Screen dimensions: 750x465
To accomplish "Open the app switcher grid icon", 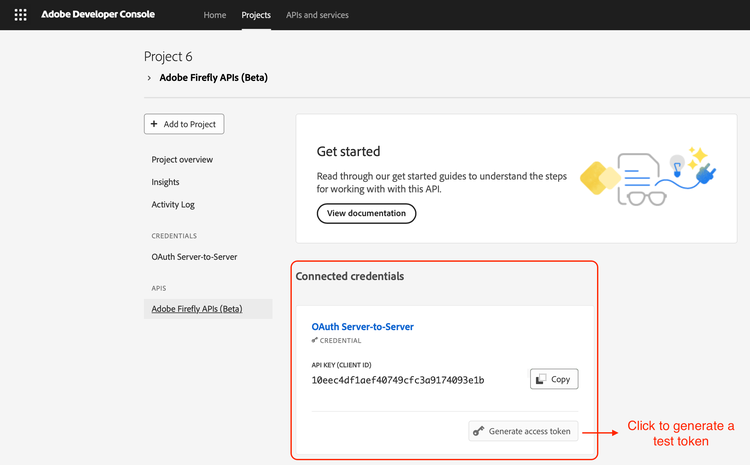I will (20, 15).
